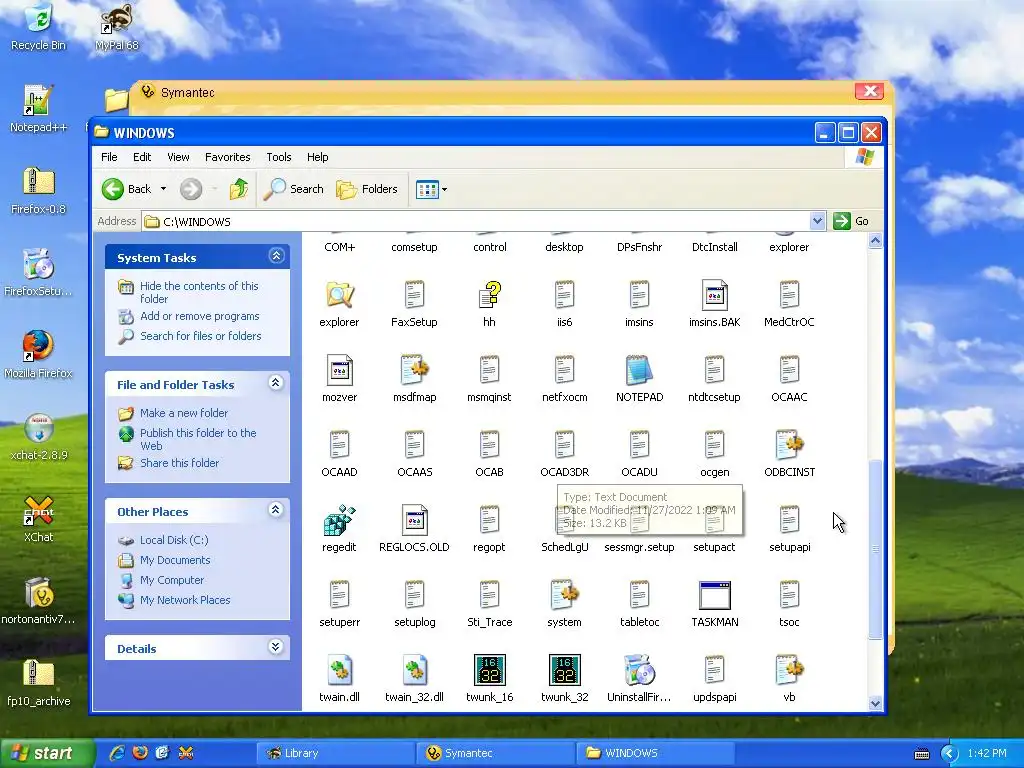Close the Symantec window behind
This screenshot has height=768, width=1024.
click(x=869, y=91)
